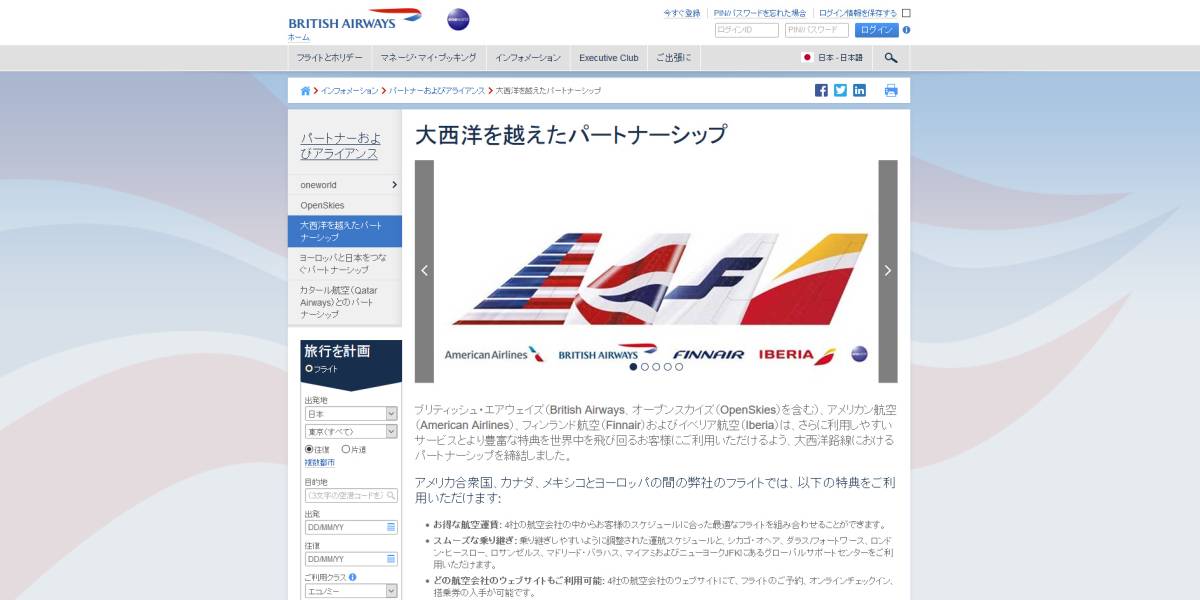
Task: Select the first carousel dot
Action: pyautogui.click(x=633, y=367)
